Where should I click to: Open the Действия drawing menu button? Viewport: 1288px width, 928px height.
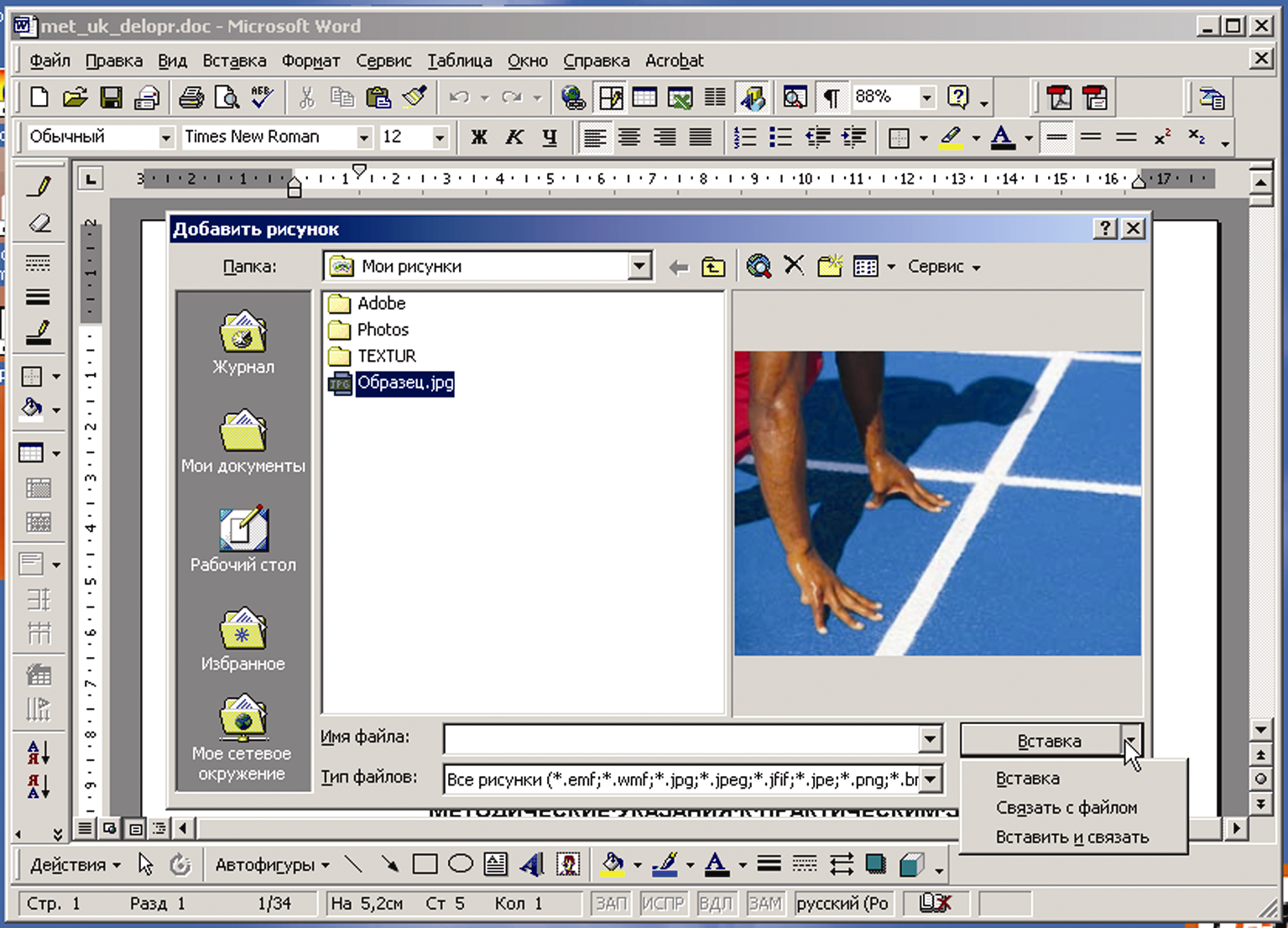(75, 865)
